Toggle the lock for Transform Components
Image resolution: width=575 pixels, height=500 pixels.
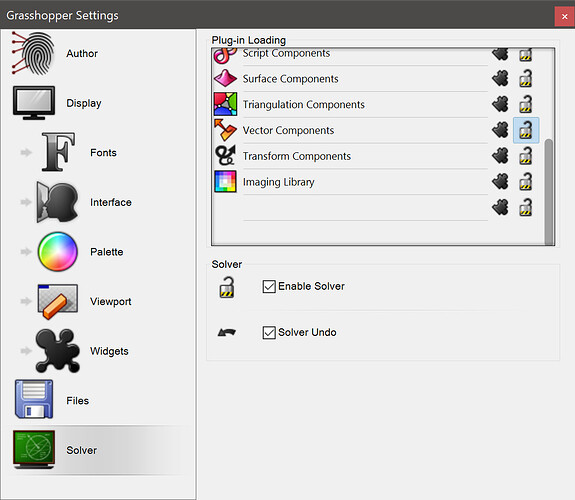point(525,156)
